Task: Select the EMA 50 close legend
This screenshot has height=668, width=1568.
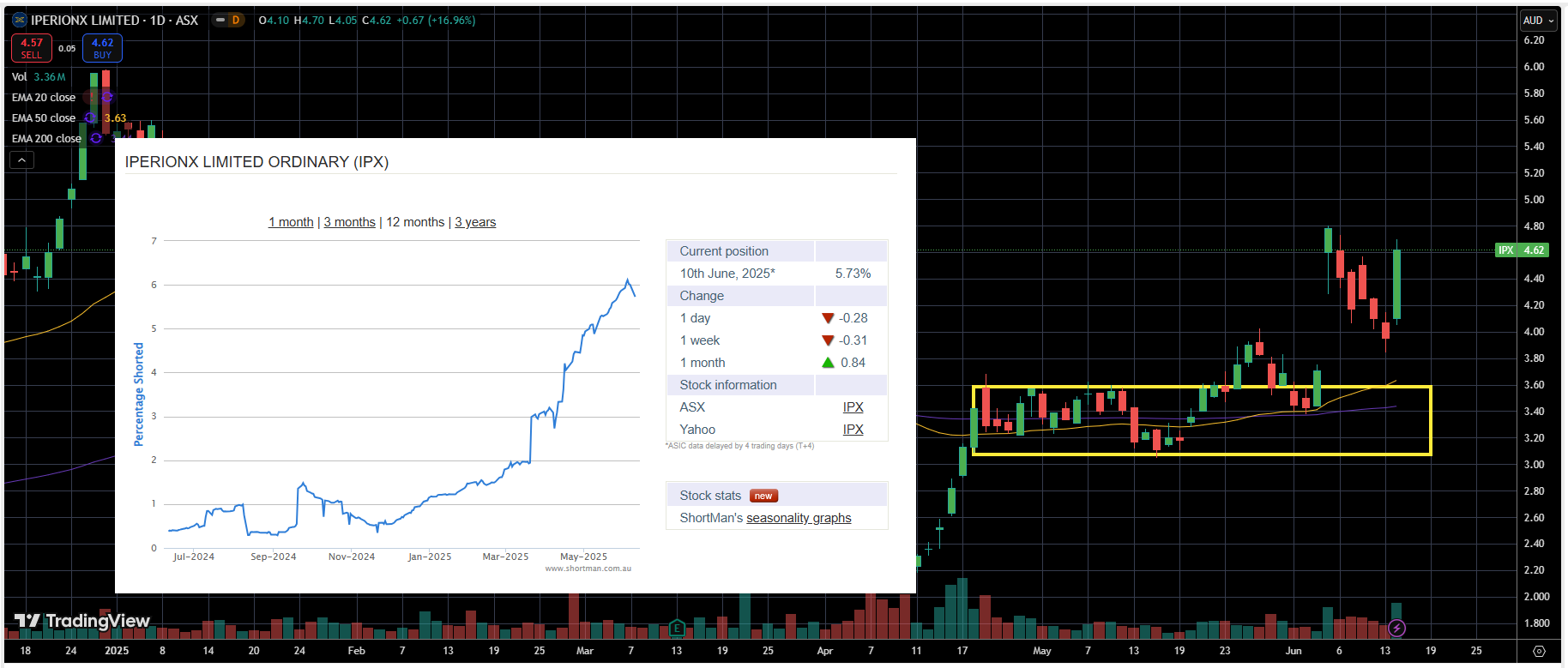Action: (44, 118)
